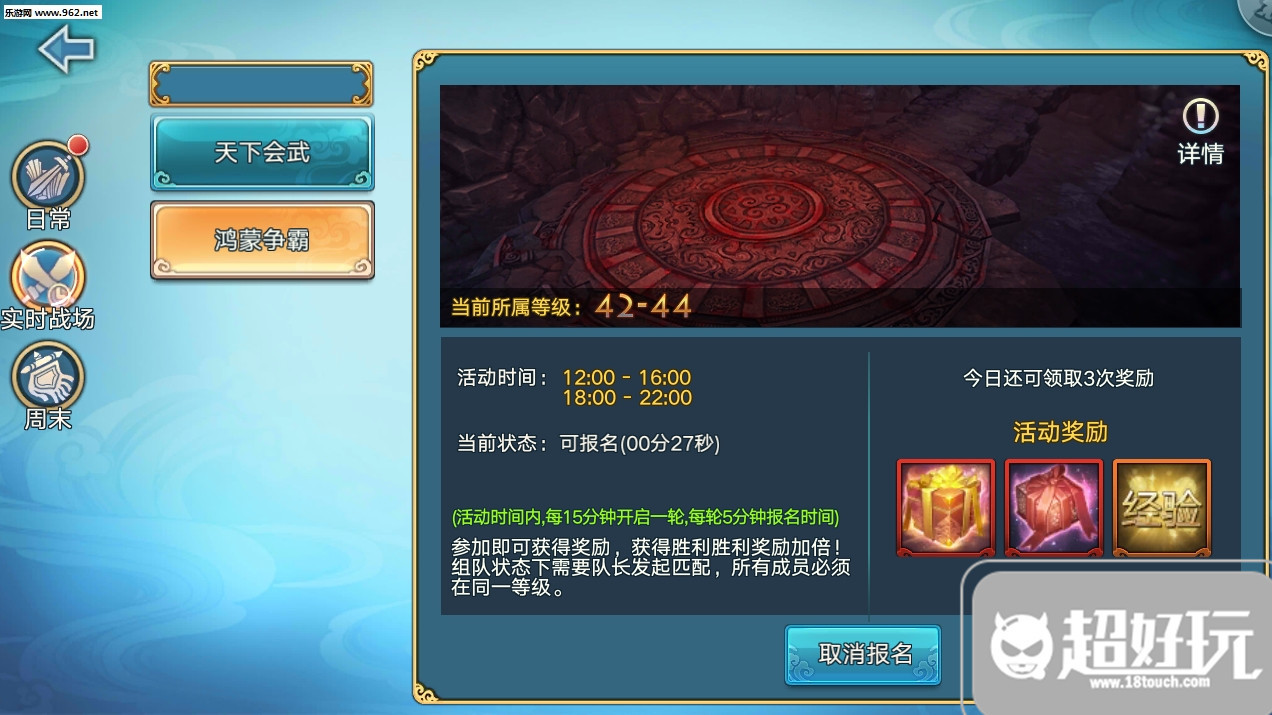
Task: Tap the red arena banner image
Action: [x=840, y=205]
